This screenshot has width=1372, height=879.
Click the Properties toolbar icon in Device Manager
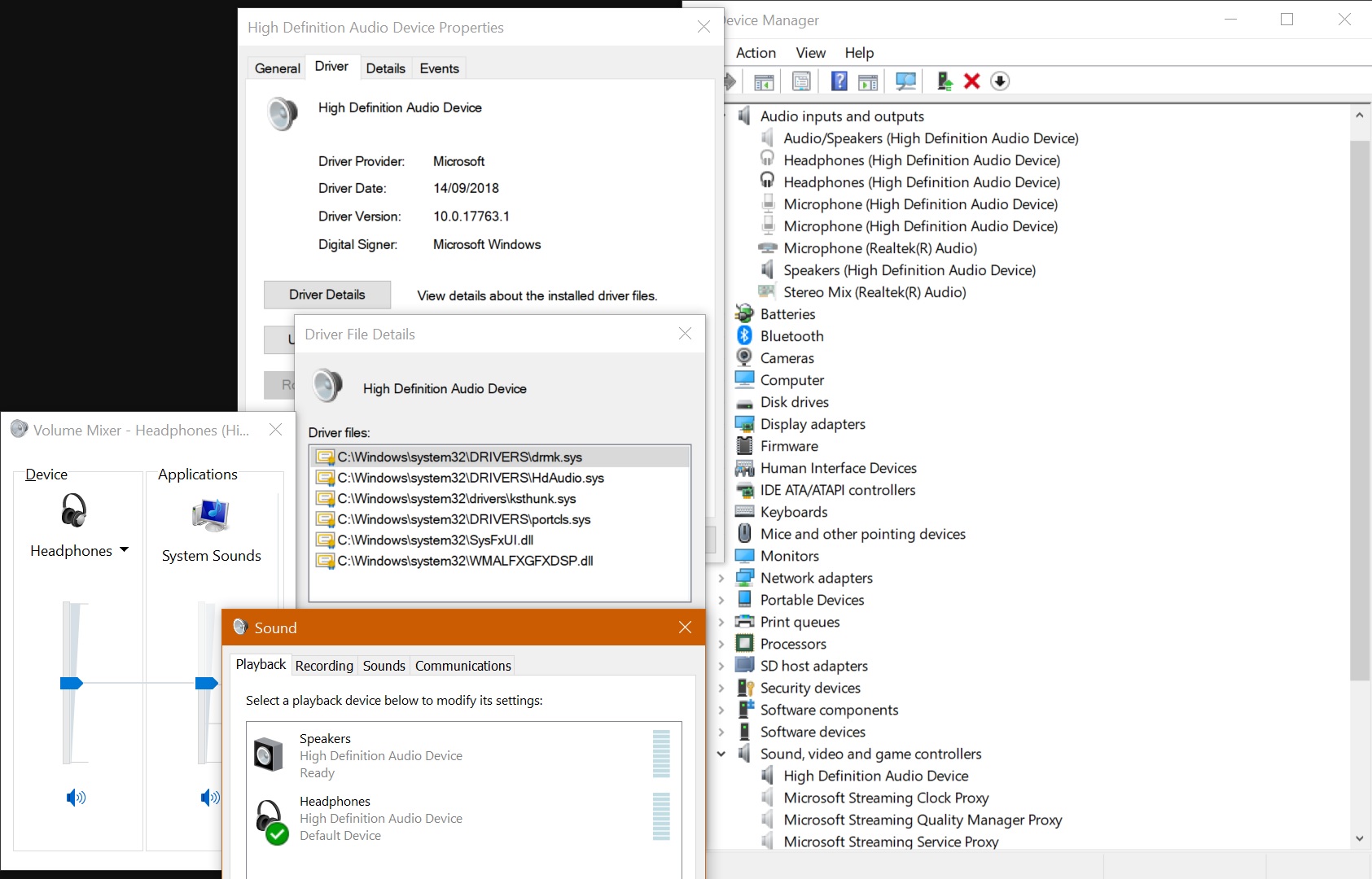(801, 81)
